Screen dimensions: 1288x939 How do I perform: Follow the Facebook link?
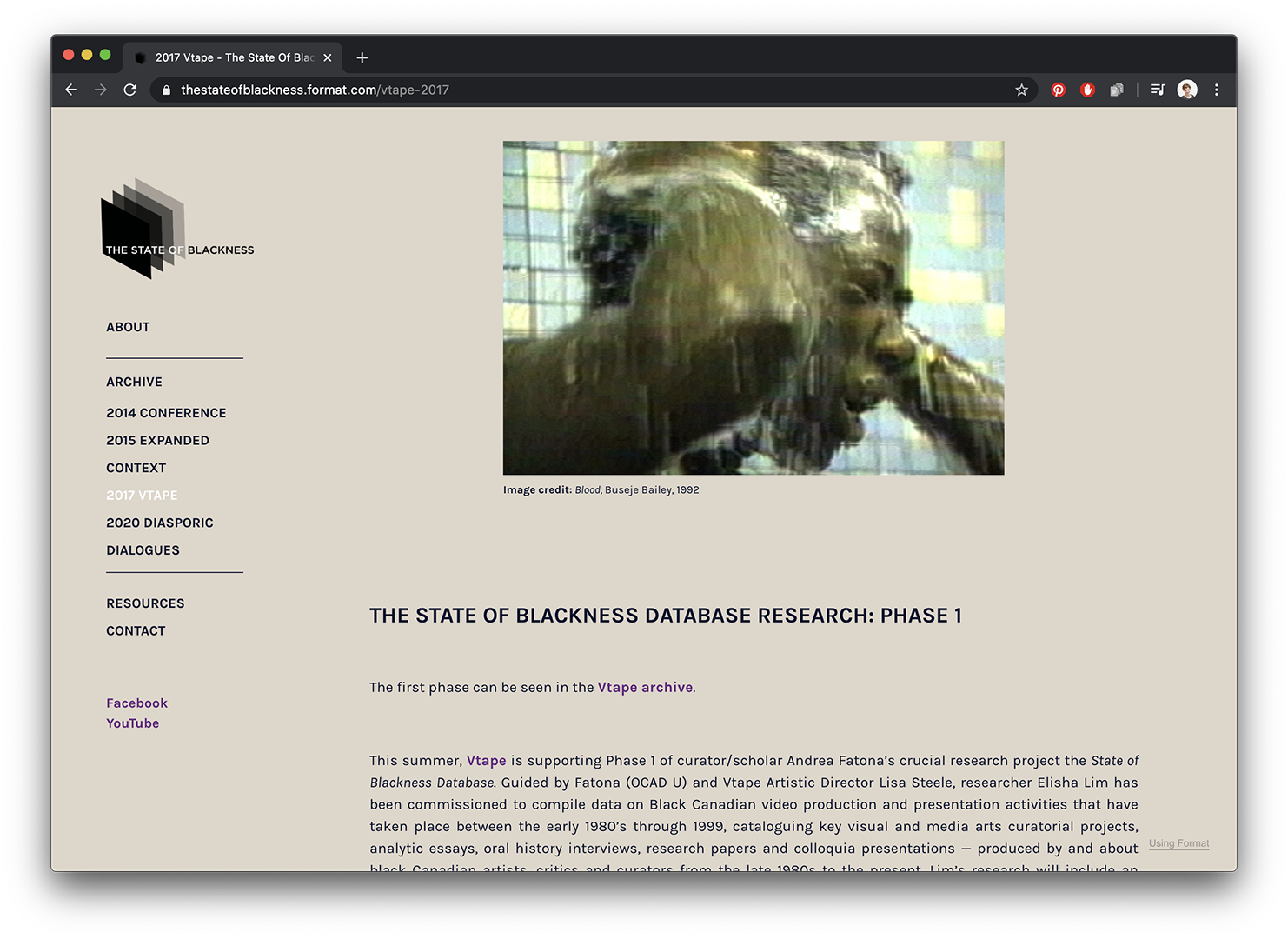tap(136, 703)
